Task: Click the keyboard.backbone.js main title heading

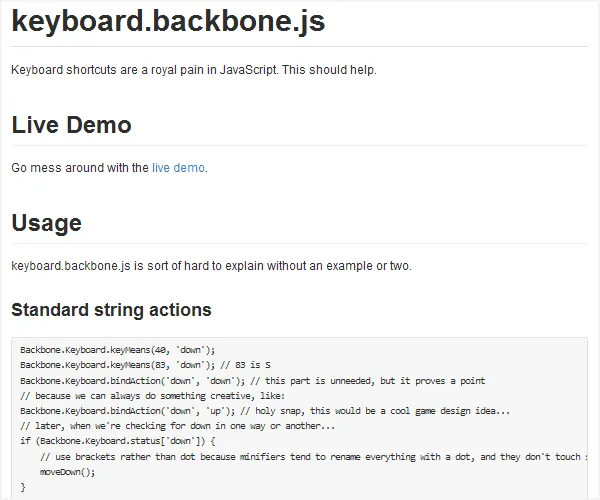Action: click(168, 21)
